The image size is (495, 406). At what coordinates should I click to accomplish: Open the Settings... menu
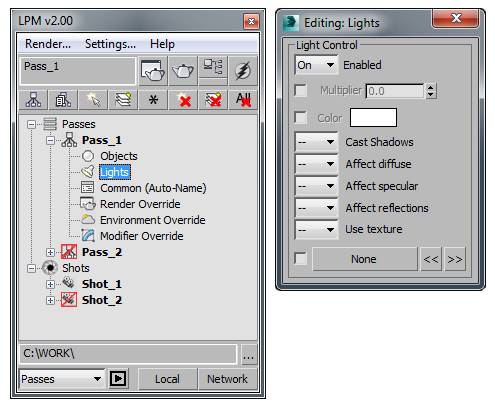pyautogui.click(x=110, y=44)
